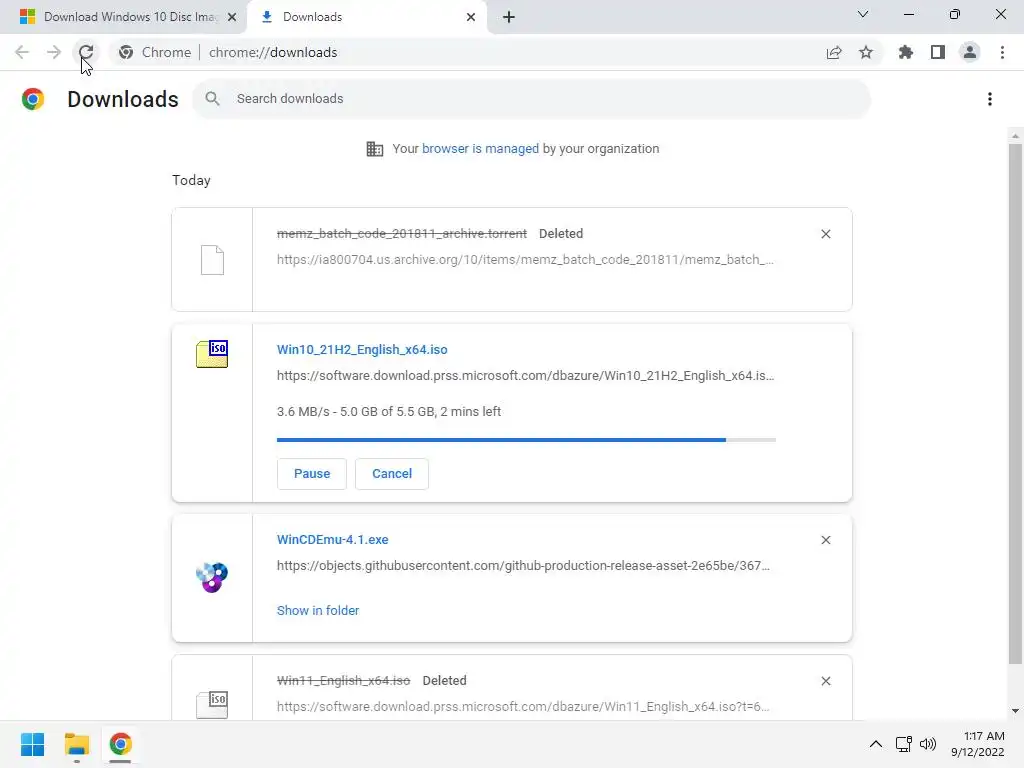Click the page vertical scrollbar
The image size is (1024, 768).
[1015, 404]
